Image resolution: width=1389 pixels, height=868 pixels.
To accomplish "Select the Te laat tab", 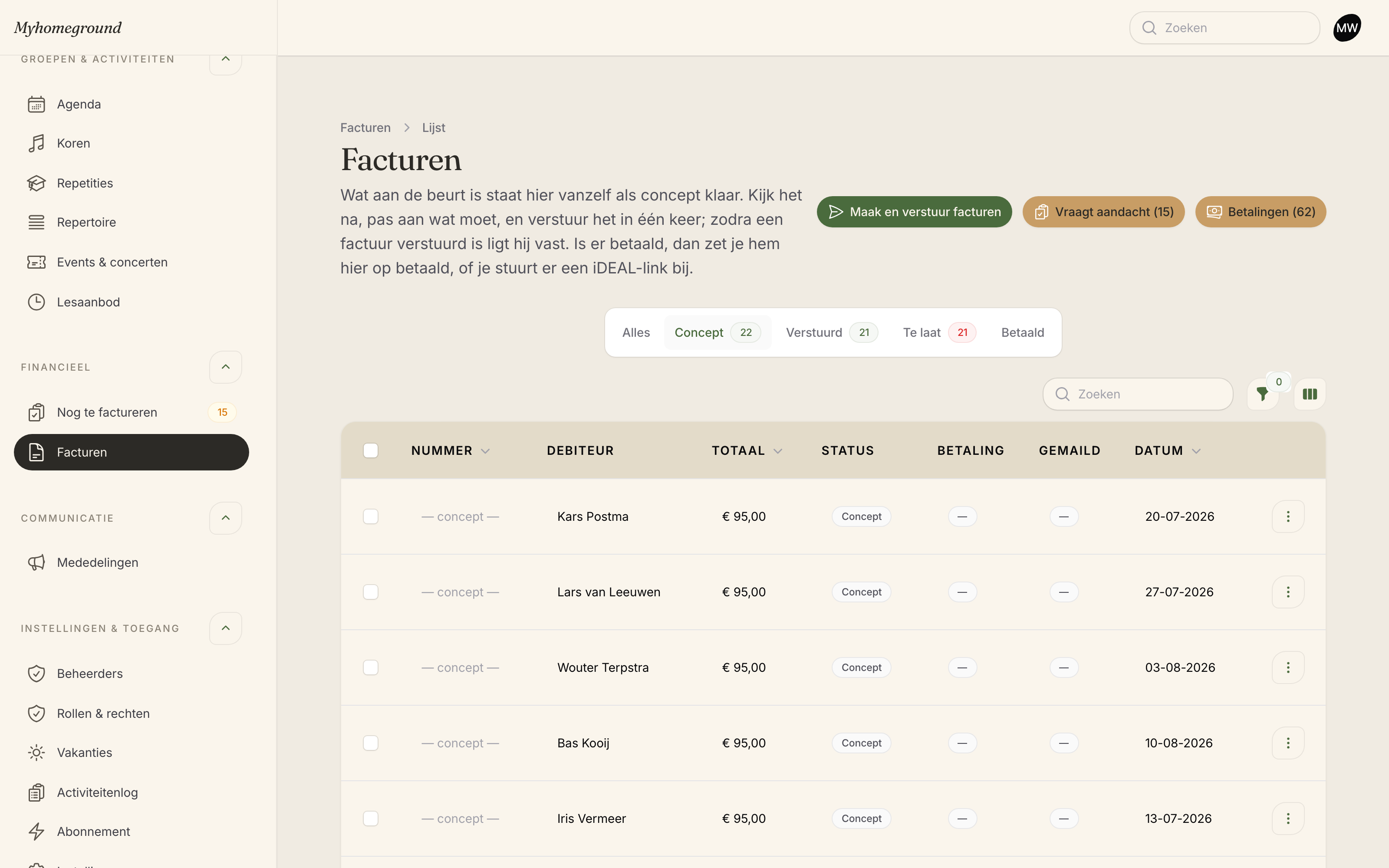I will (939, 332).
